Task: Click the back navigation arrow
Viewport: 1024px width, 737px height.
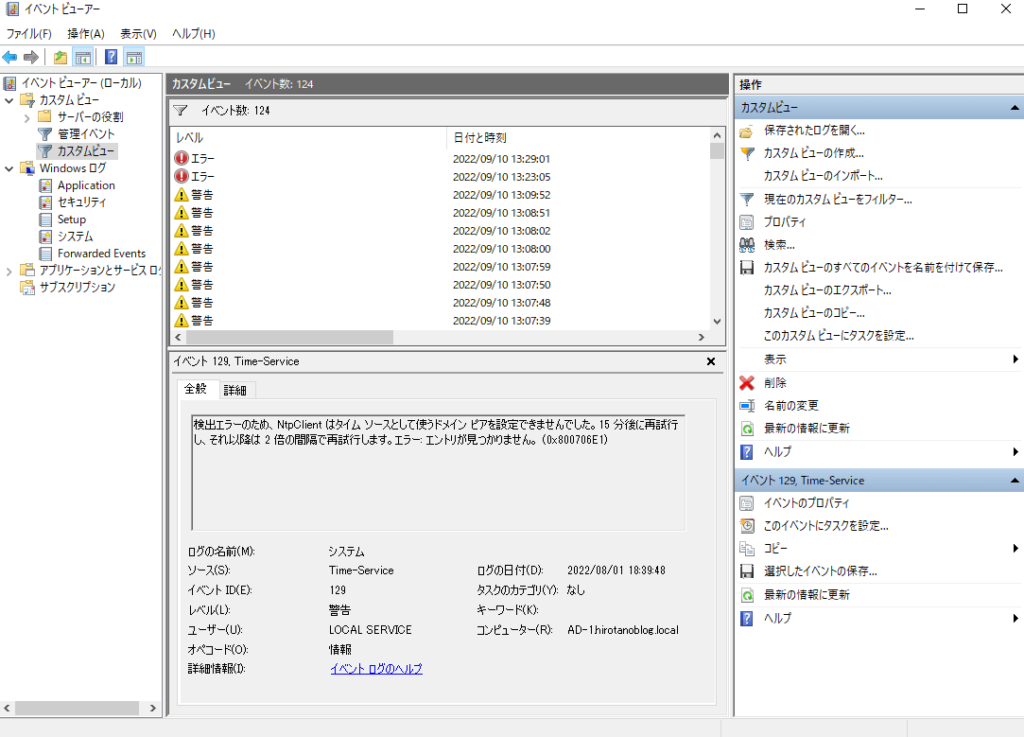Action: (x=10, y=57)
